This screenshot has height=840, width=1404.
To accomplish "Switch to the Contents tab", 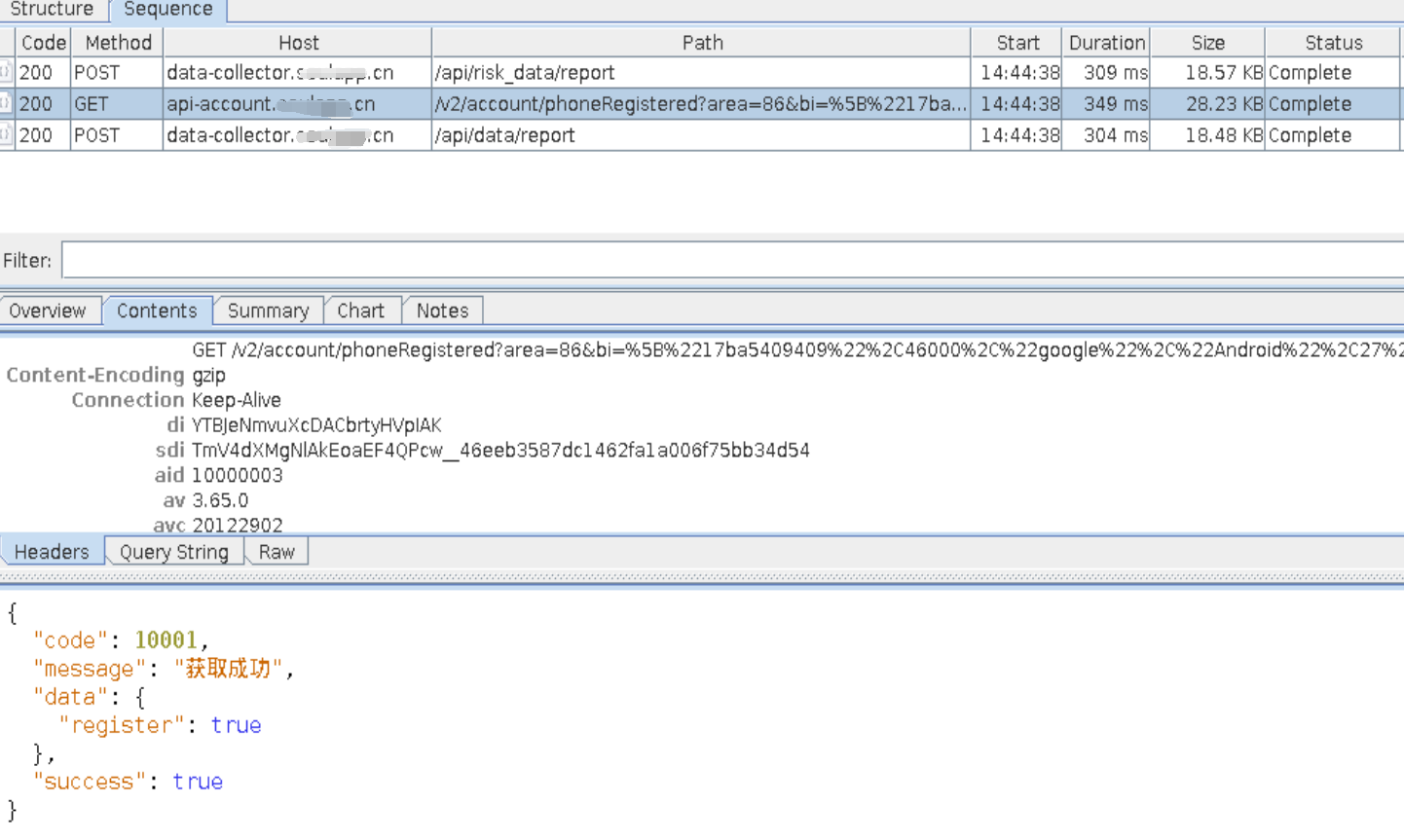I will (157, 310).
